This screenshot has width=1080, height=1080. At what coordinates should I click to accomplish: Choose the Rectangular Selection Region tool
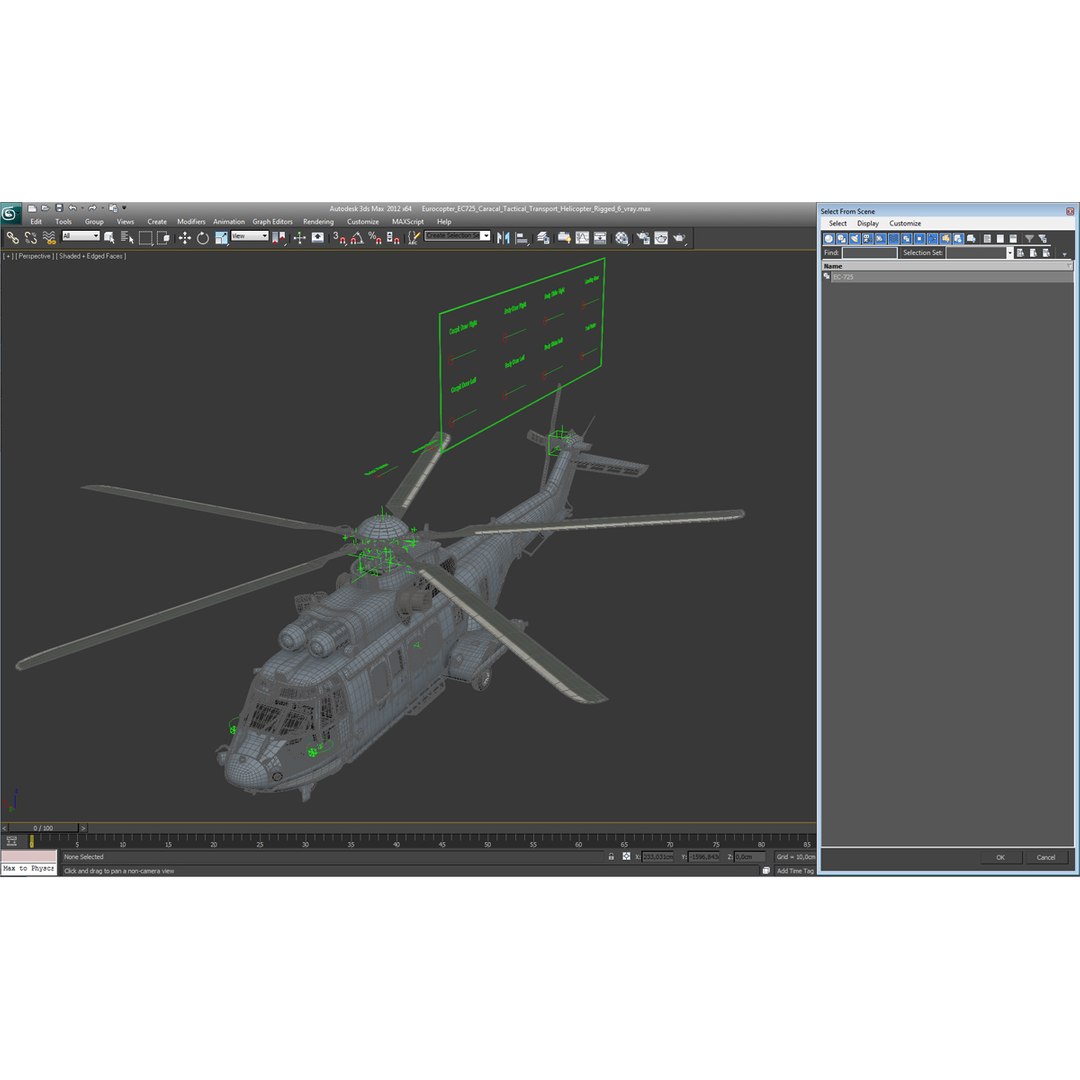[145, 238]
